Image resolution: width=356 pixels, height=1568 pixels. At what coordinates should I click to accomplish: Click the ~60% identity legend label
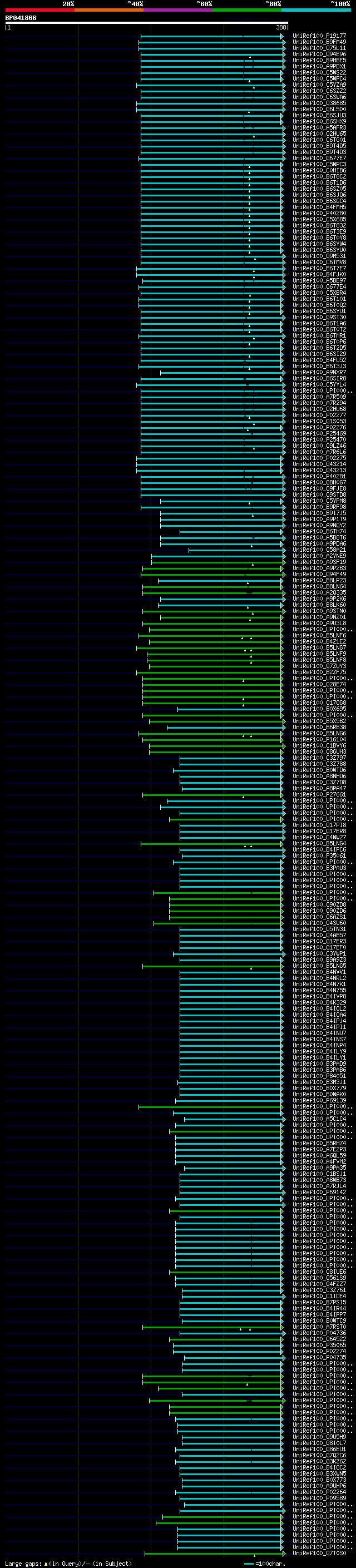[204, 4]
